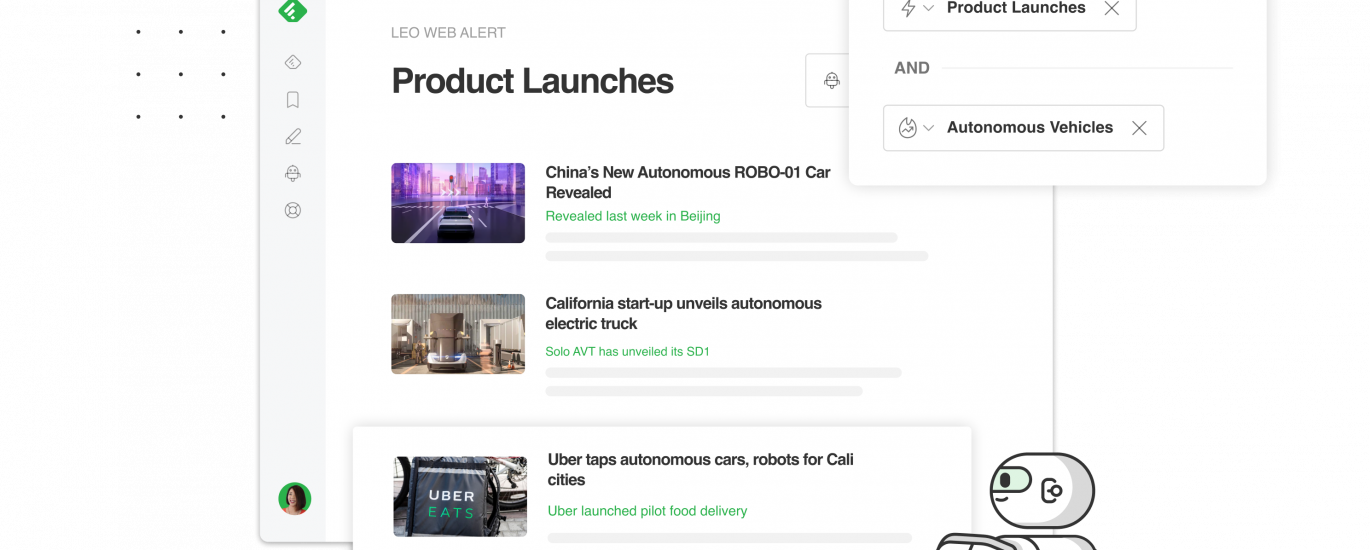This screenshot has height=550, width=1370.
Task: Open Read Later bookmark icon
Action: 293,100
